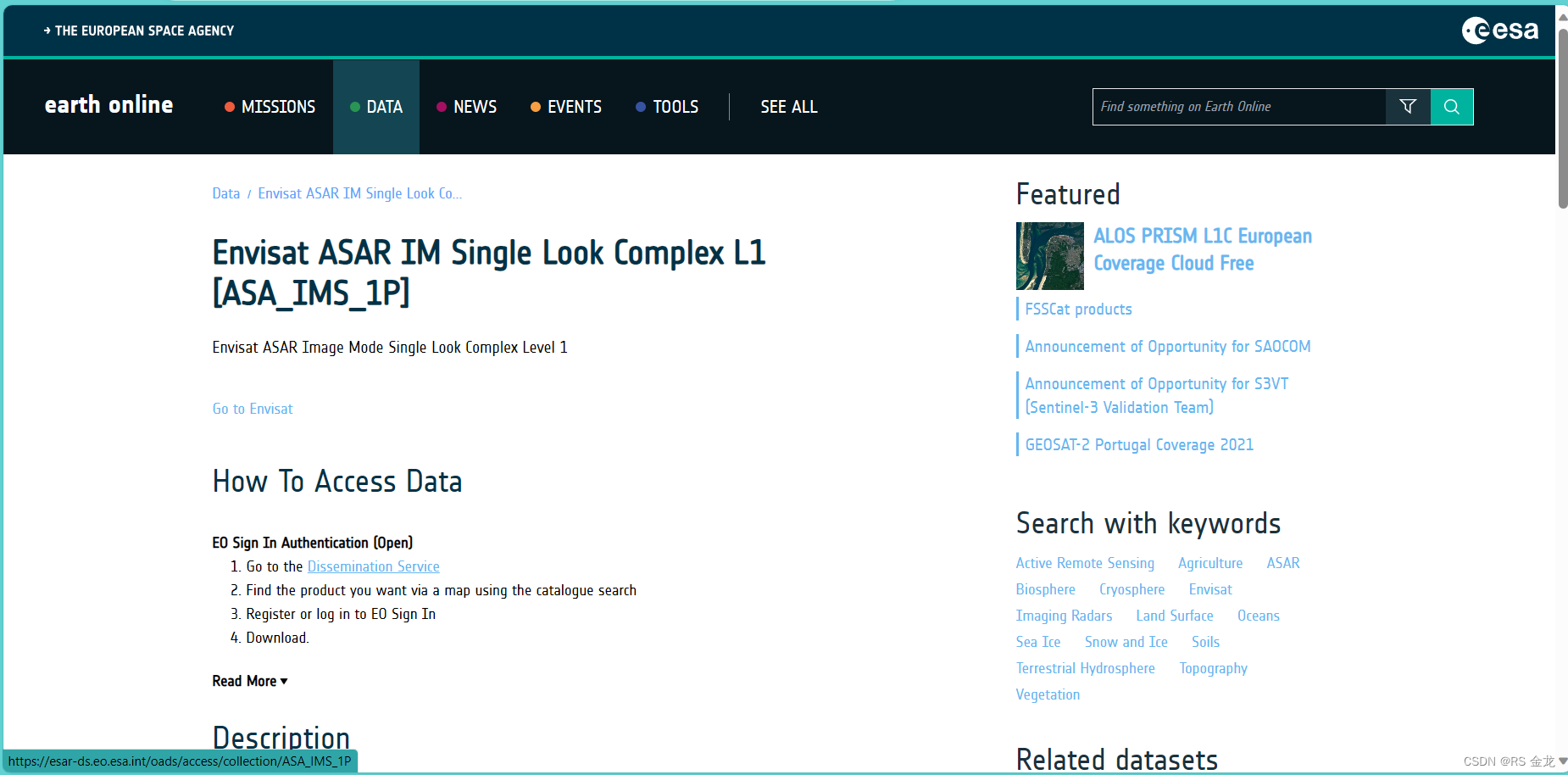Click the Find something on Earth Online field

pos(1239,107)
